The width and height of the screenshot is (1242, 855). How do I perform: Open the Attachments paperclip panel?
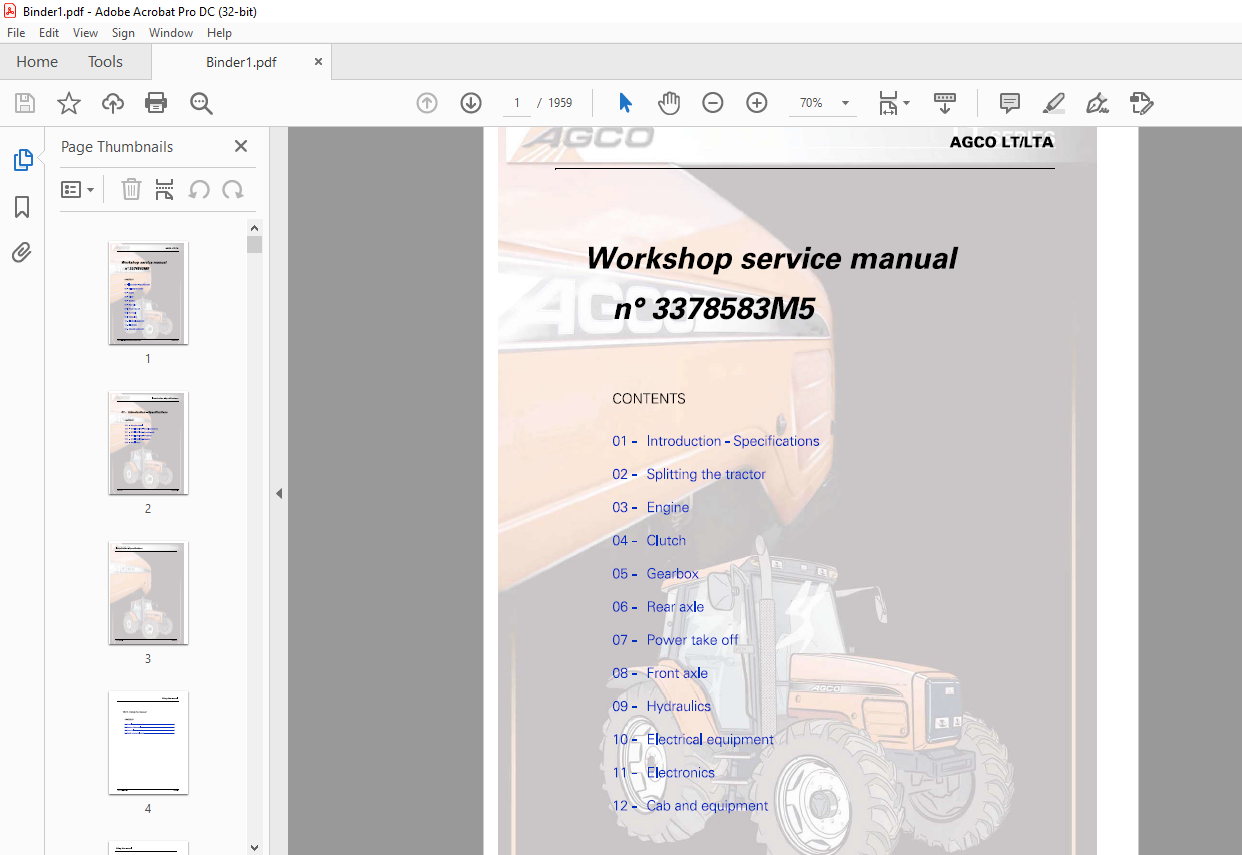[22, 252]
